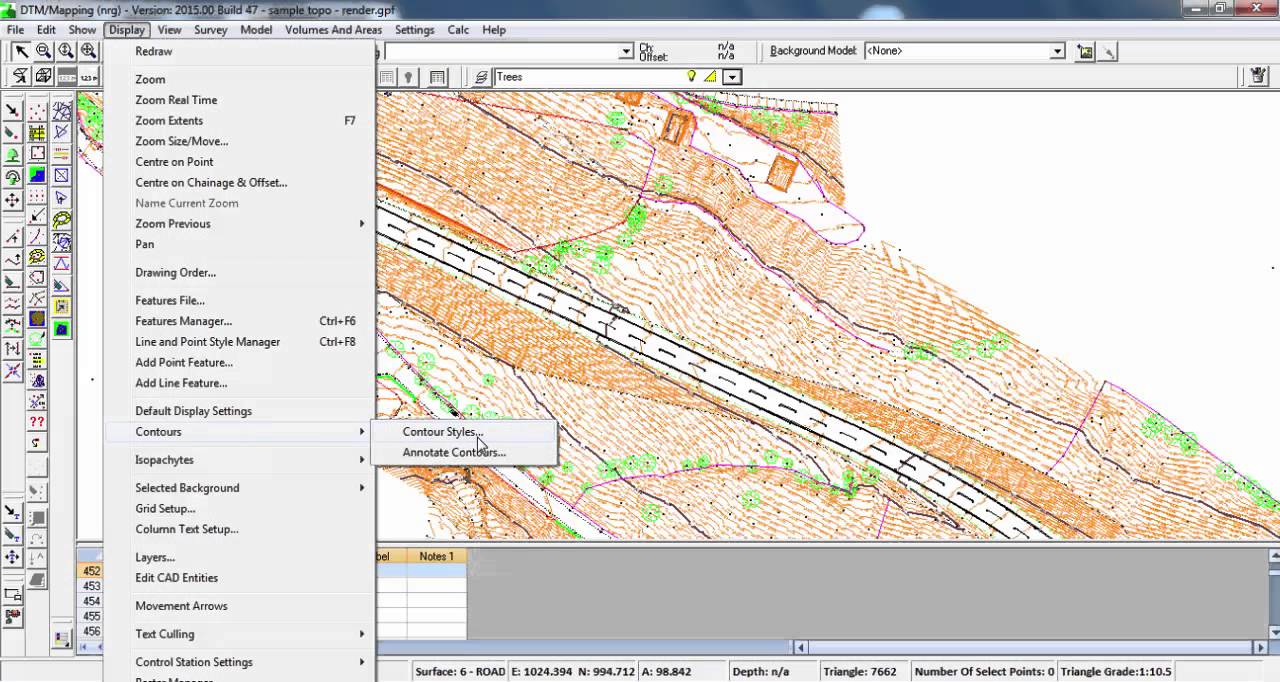The height and width of the screenshot is (682, 1280).
Task: Open the Help menu
Action: coord(494,30)
